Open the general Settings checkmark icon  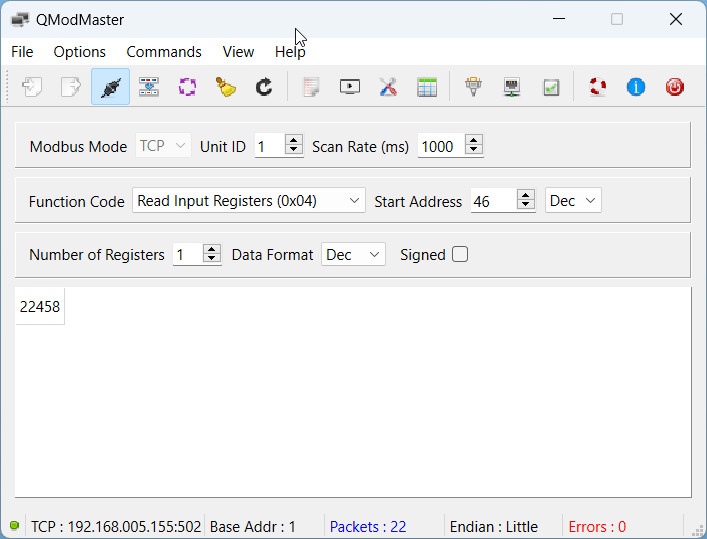(551, 87)
